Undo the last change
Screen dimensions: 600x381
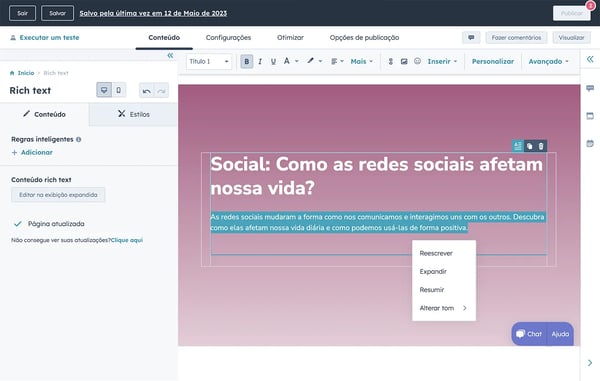coord(146,91)
